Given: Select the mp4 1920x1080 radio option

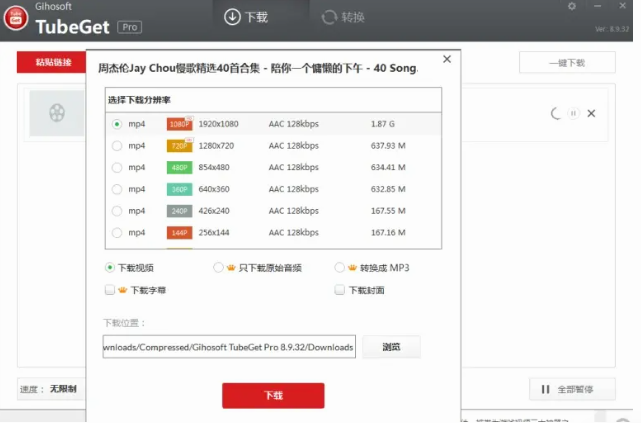Looking at the screenshot, I should coord(117,124).
